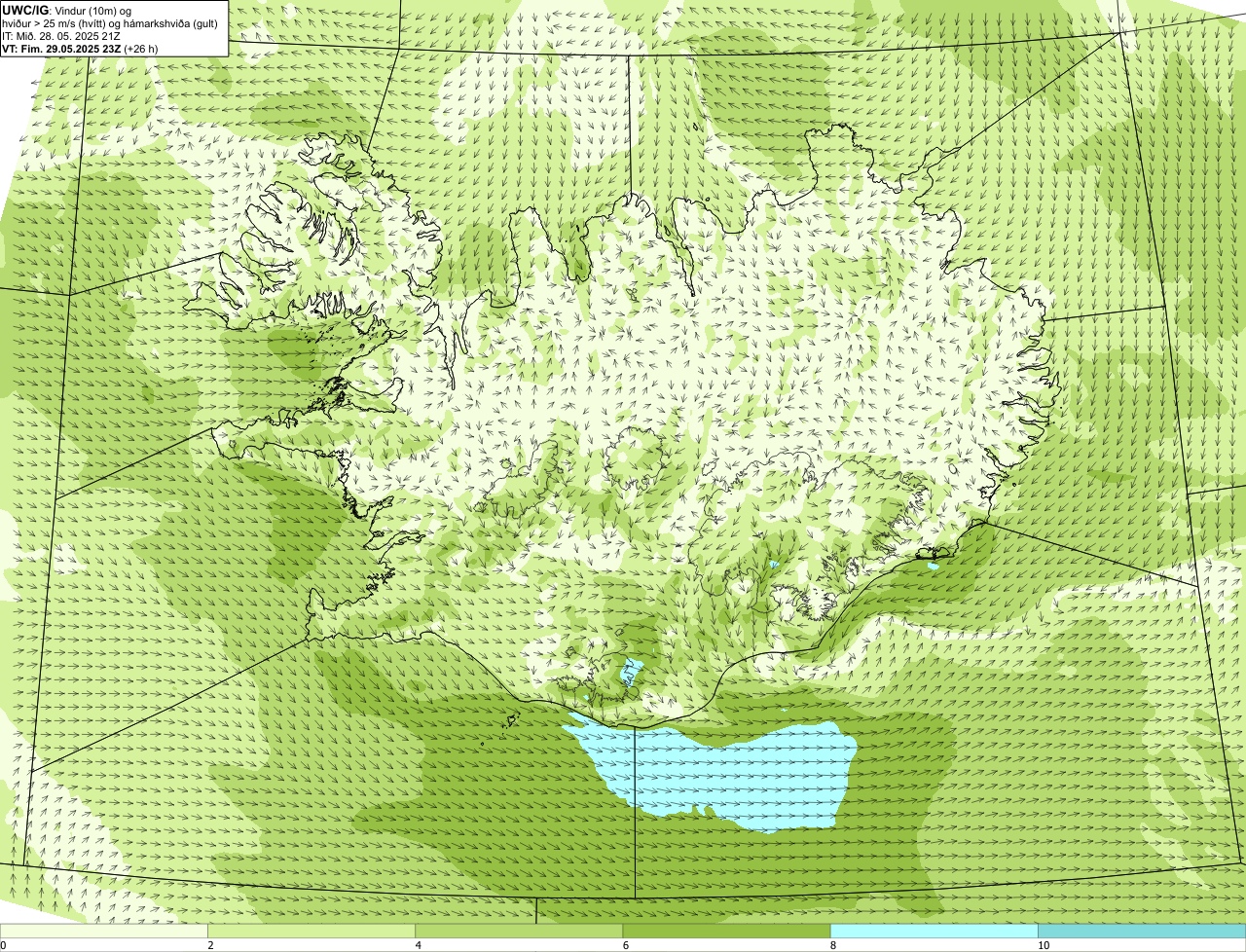Click the legend color band between 2 and 4

(311, 931)
